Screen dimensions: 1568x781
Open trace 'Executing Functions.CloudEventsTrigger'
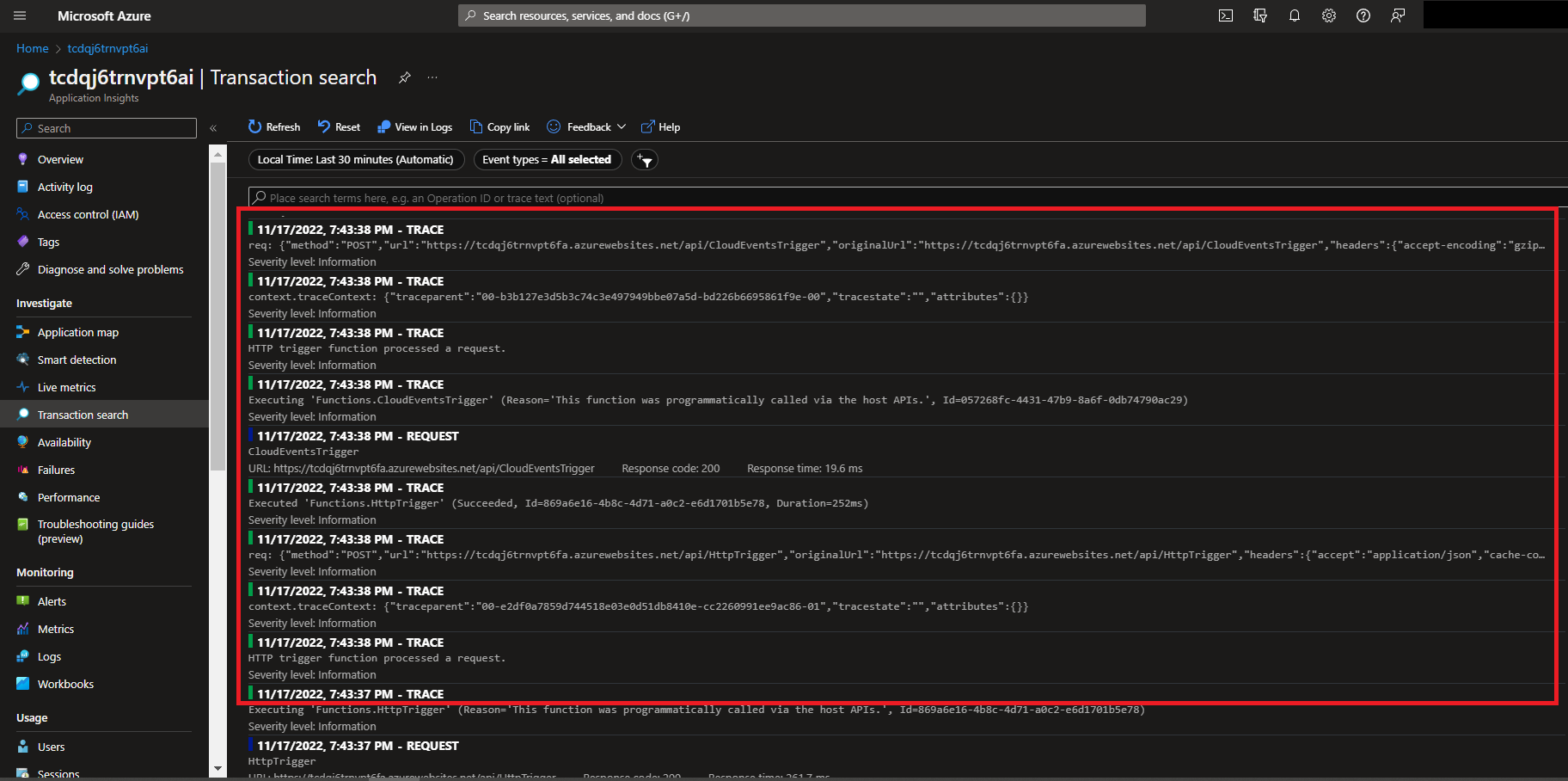click(903, 400)
